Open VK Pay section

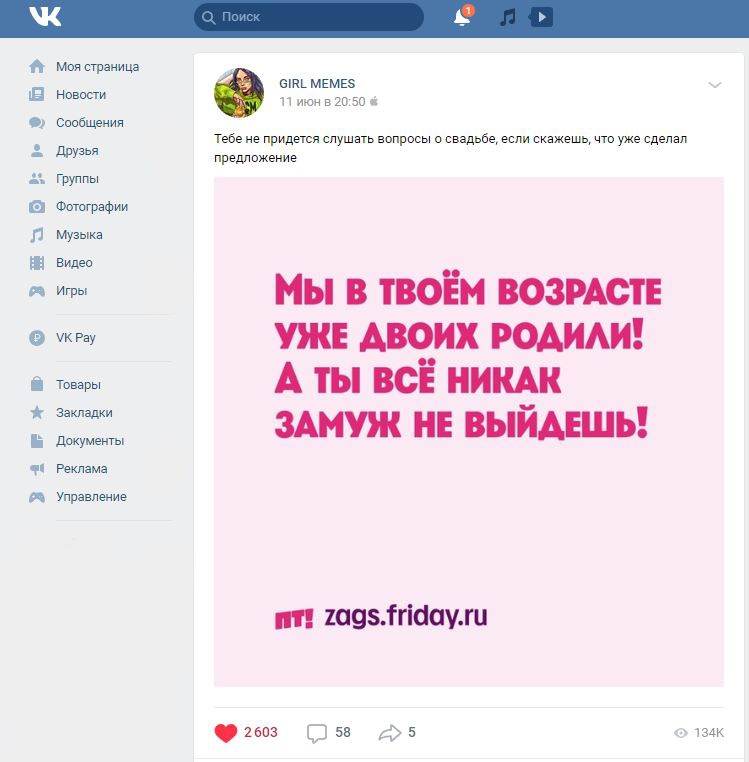(x=76, y=337)
